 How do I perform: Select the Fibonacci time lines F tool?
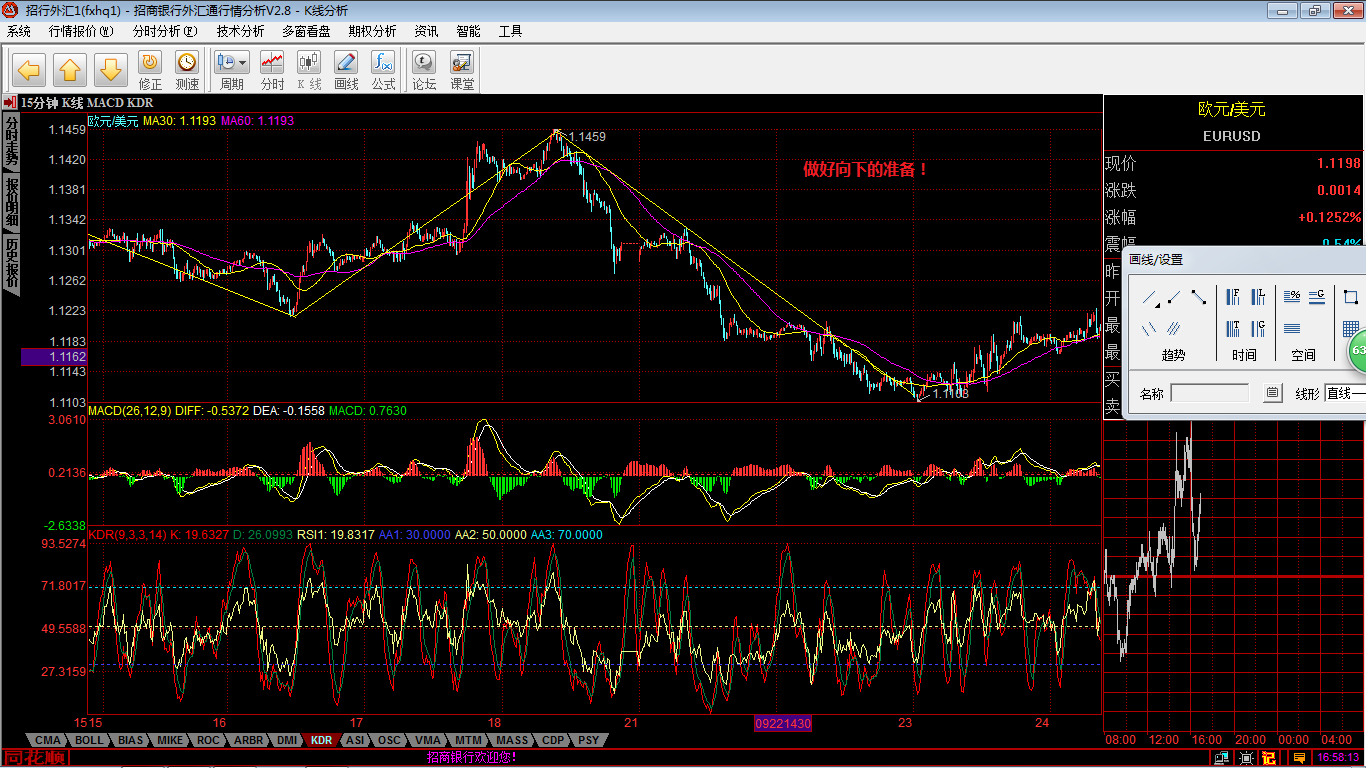point(1233,297)
